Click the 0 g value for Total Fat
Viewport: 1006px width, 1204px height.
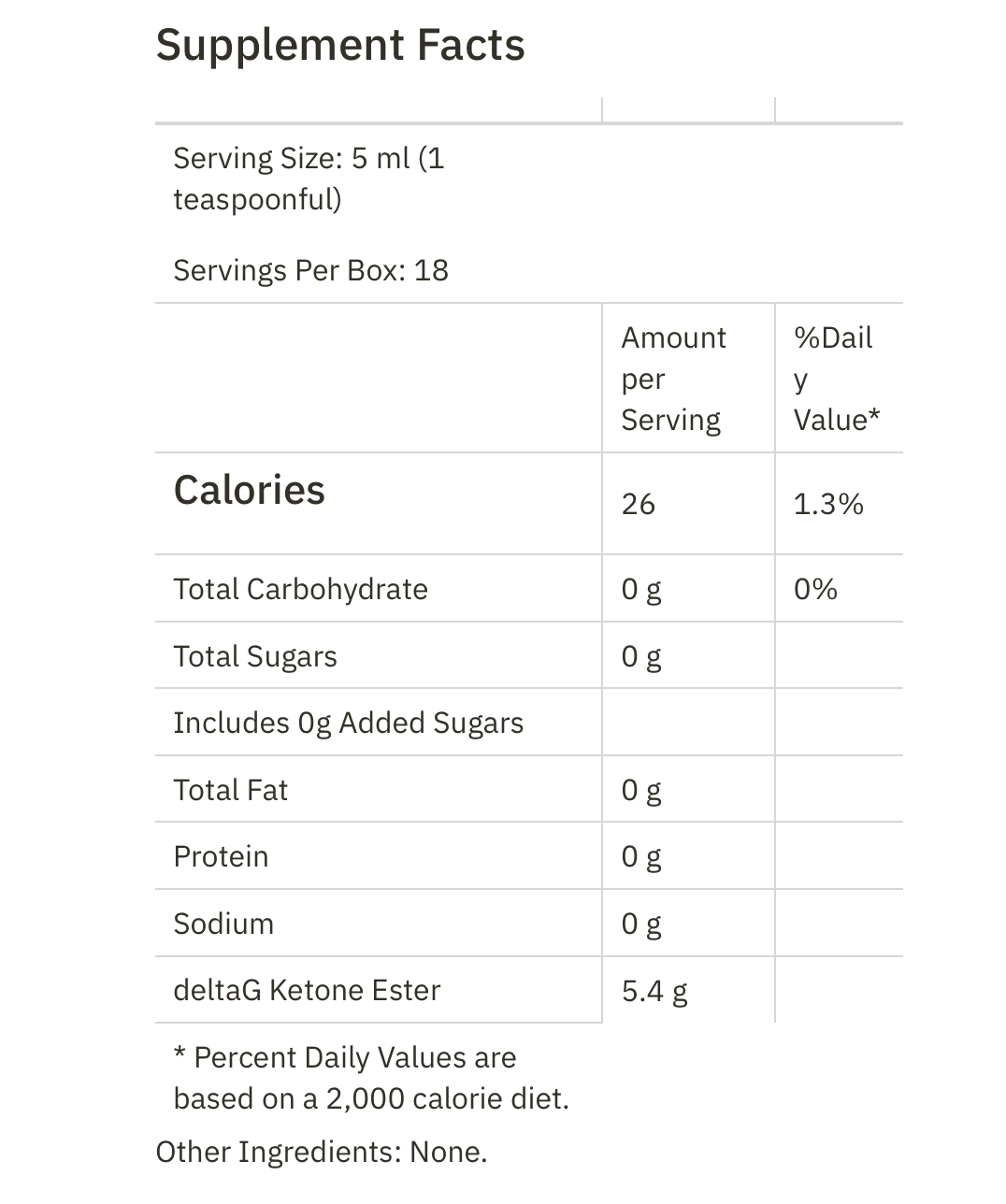[641, 791]
